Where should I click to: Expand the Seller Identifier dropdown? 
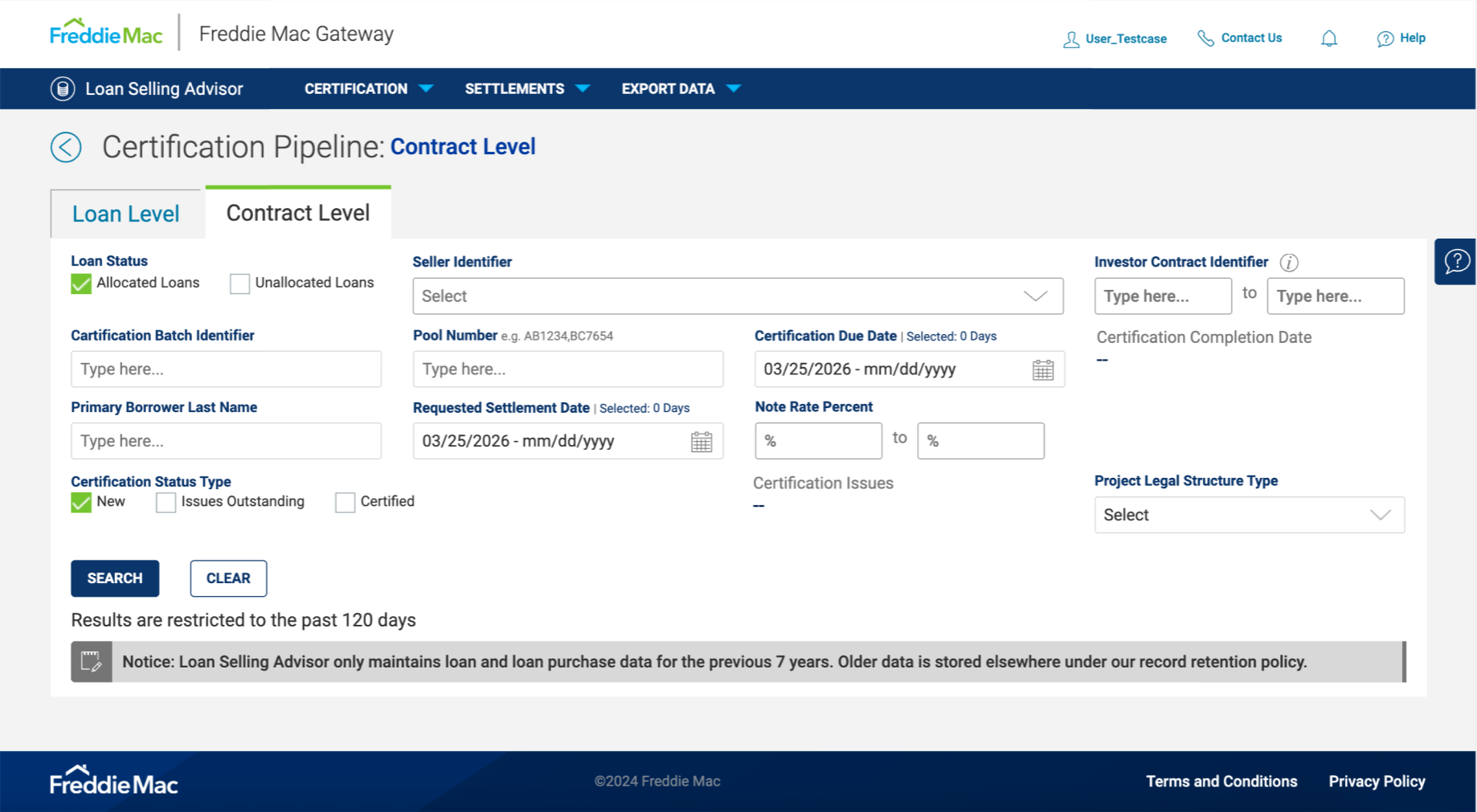tap(737, 296)
